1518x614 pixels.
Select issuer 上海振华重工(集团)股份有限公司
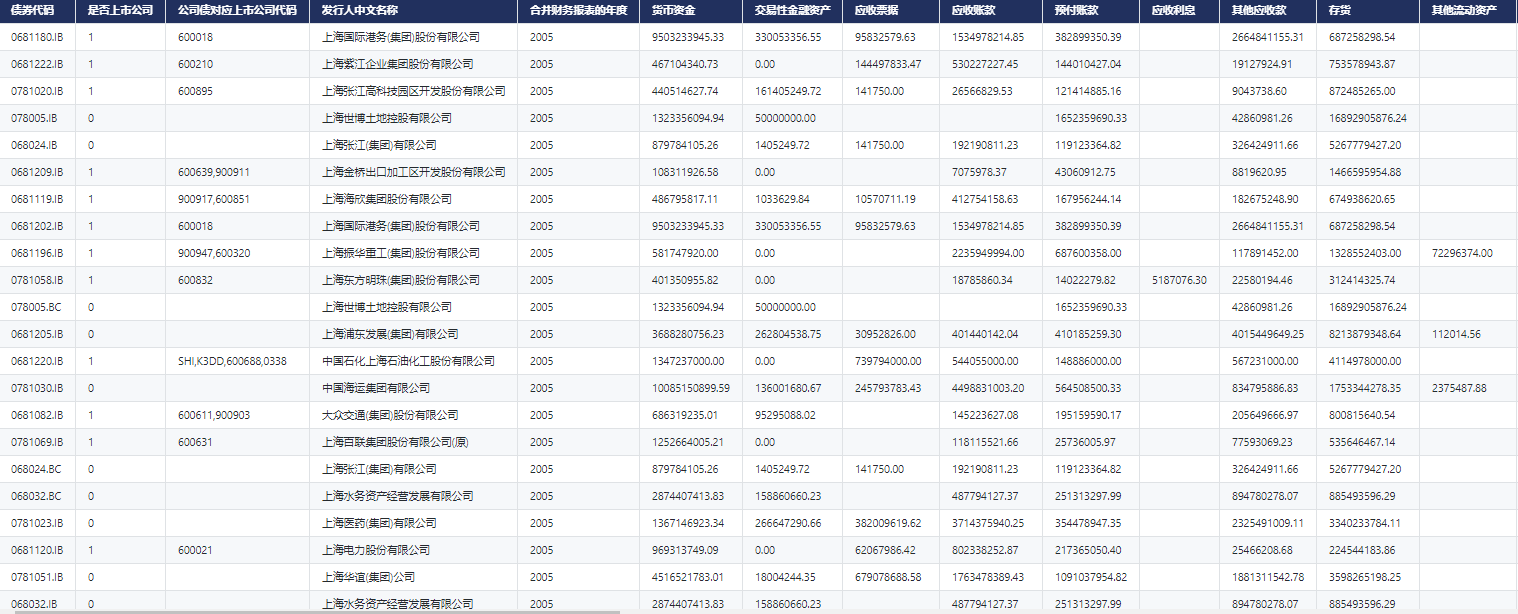(401, 253)
